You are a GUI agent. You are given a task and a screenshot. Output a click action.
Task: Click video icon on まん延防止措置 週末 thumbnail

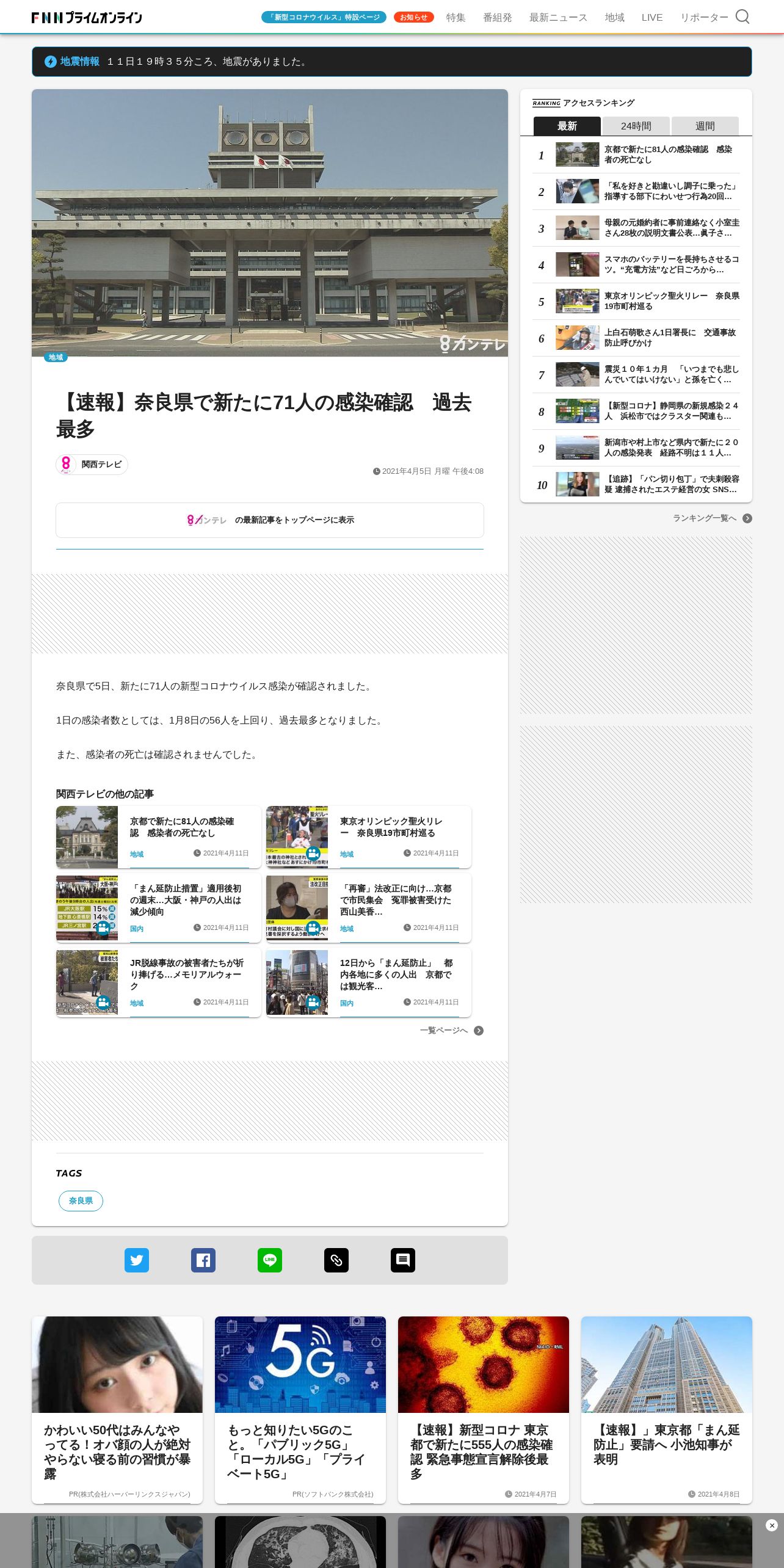click(103, 927)
